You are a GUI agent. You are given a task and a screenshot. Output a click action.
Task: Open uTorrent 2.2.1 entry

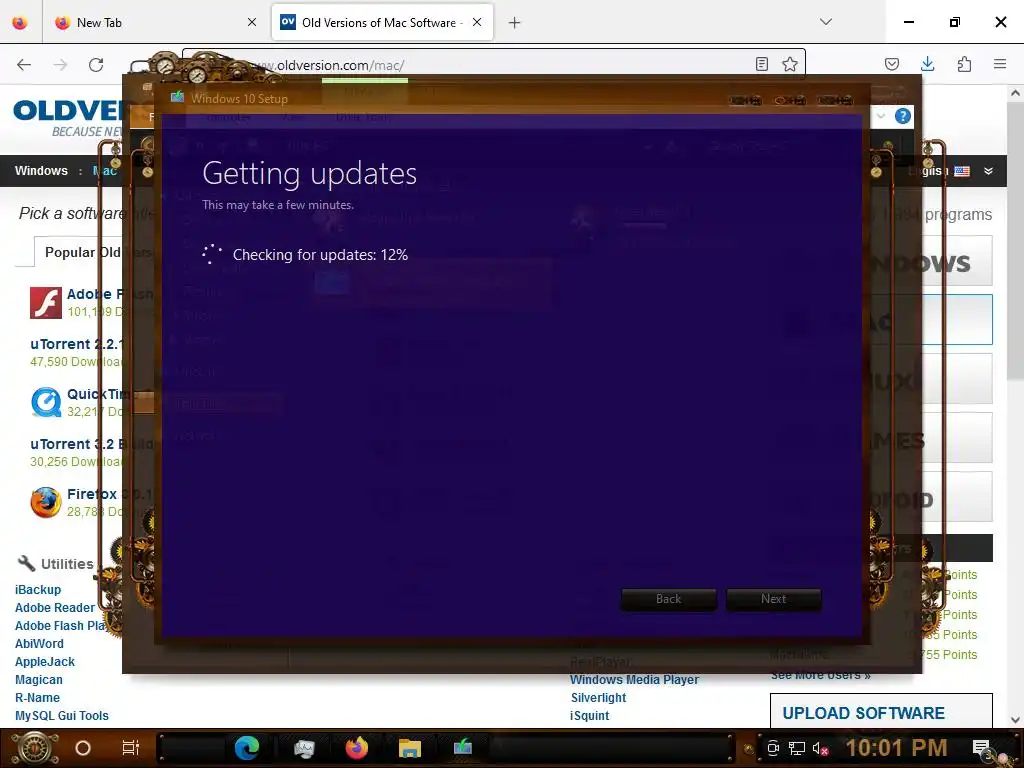click(x=77, y=344)
